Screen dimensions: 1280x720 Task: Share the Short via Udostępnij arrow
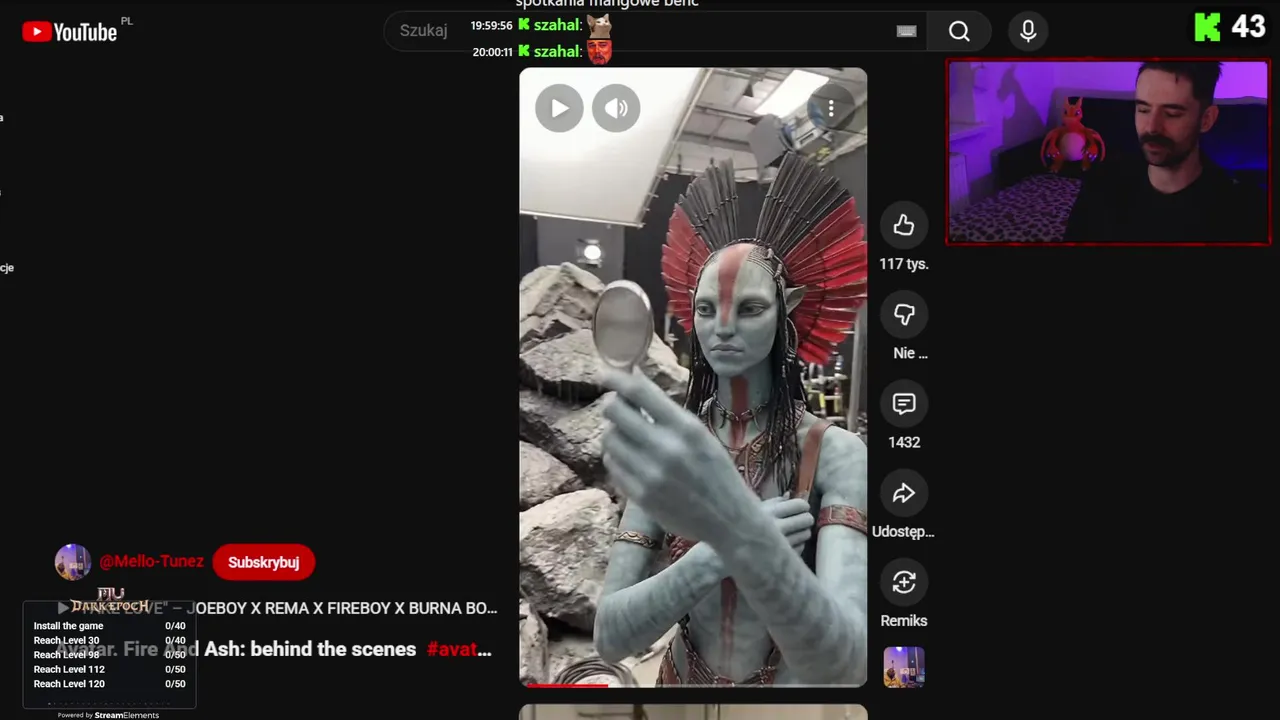[x=904, y=492]
